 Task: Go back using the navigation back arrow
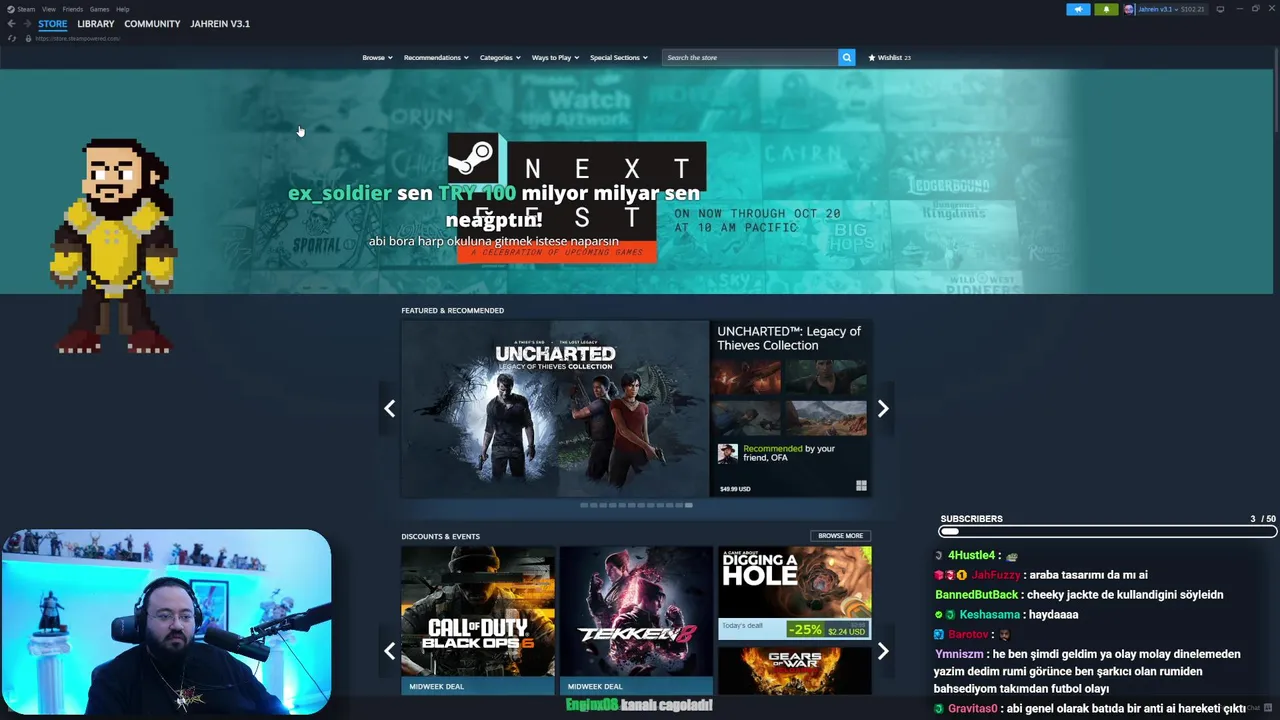pyautogui.click(x=12, y=24)
